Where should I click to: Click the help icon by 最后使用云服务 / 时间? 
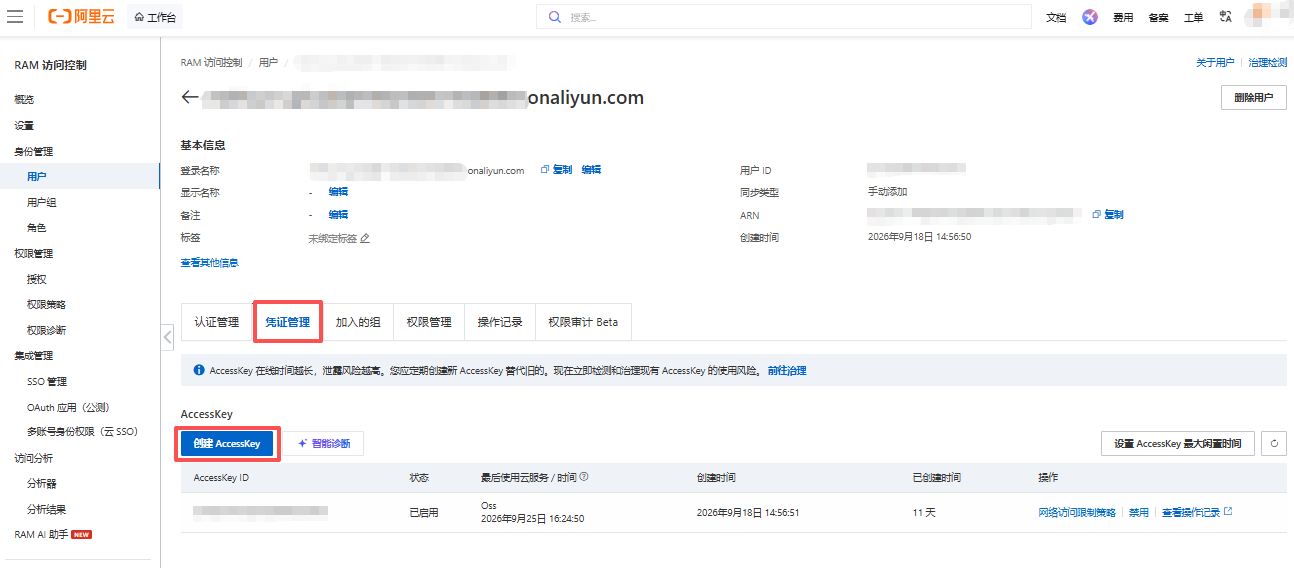click(x=584, y=477)
